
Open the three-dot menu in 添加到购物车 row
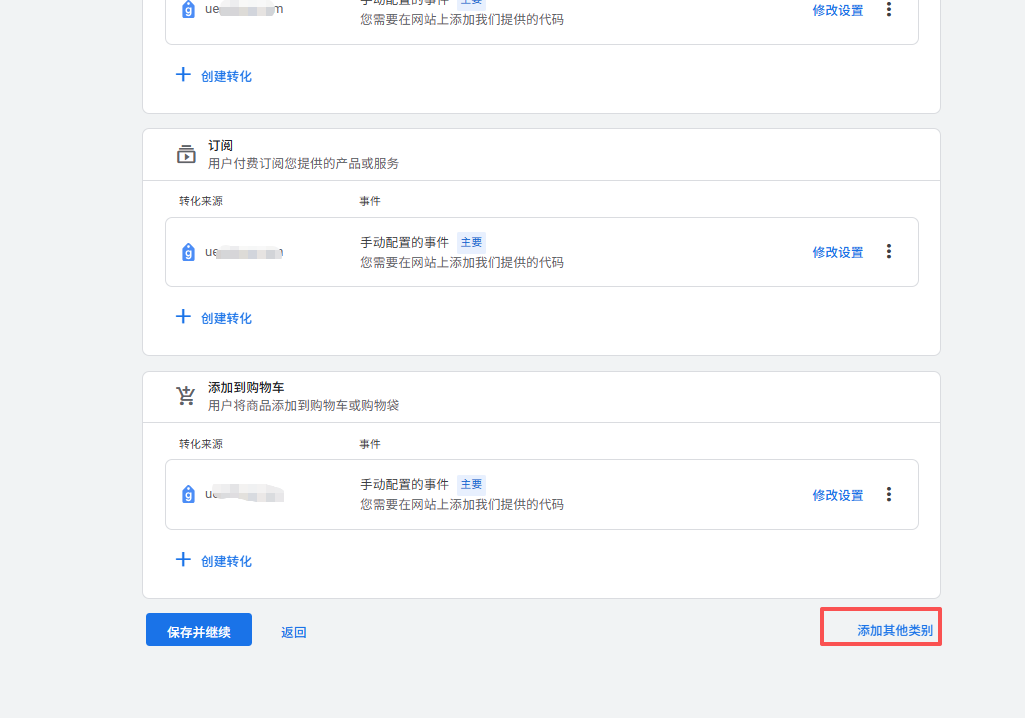click(888, 494)
